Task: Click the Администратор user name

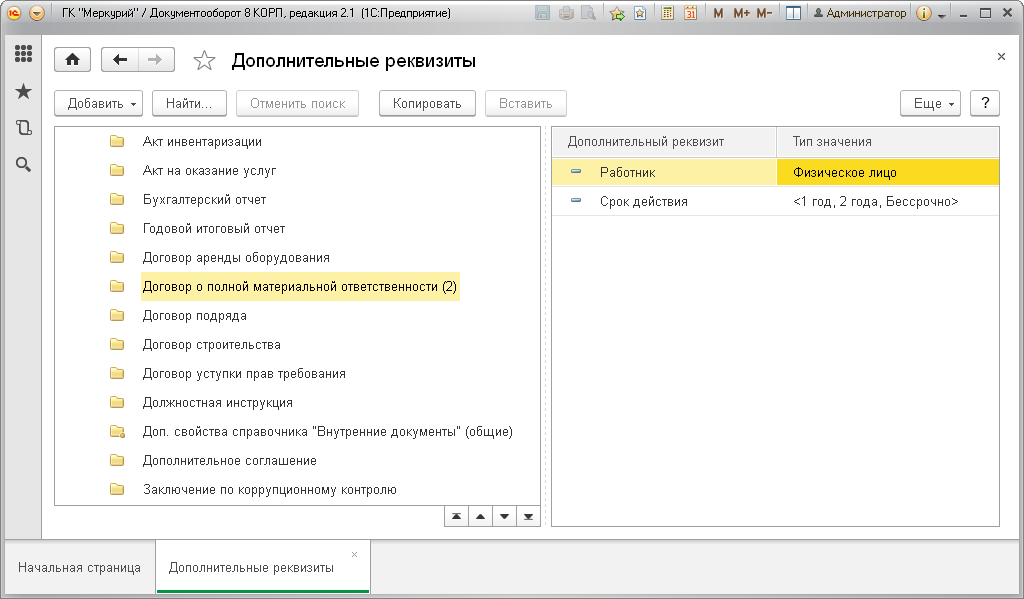Action: click(x=860, y=13)
